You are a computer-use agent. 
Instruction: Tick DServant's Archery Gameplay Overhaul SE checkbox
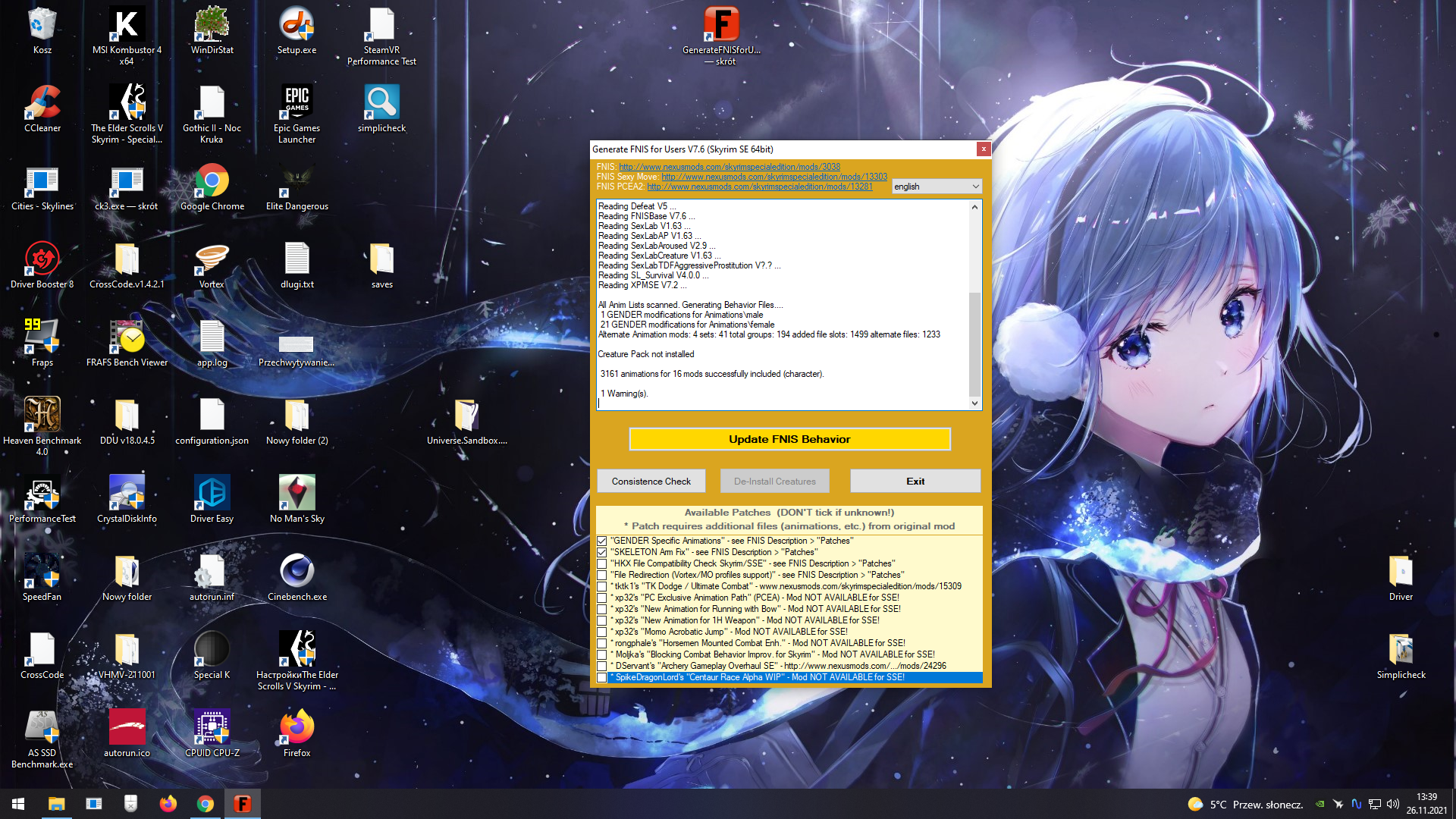click(x=602, y=667)
